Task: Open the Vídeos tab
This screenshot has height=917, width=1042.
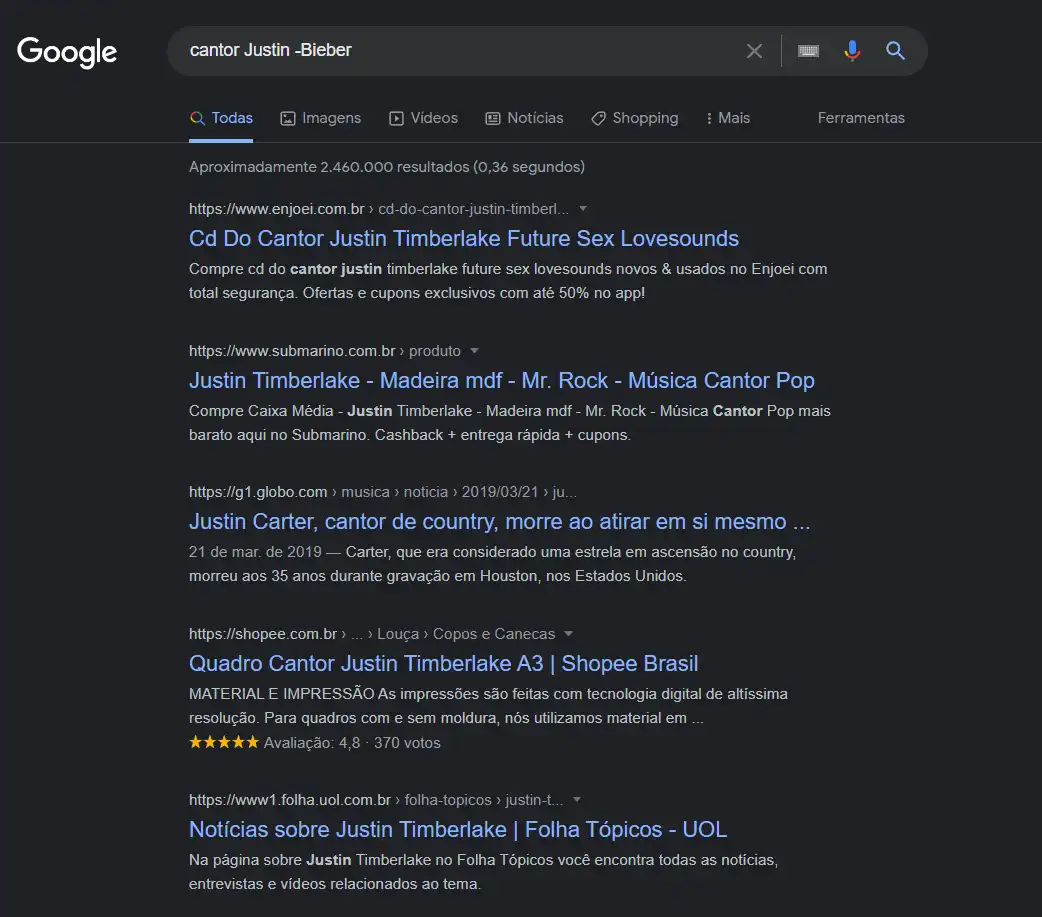Action: pos(423,118)
